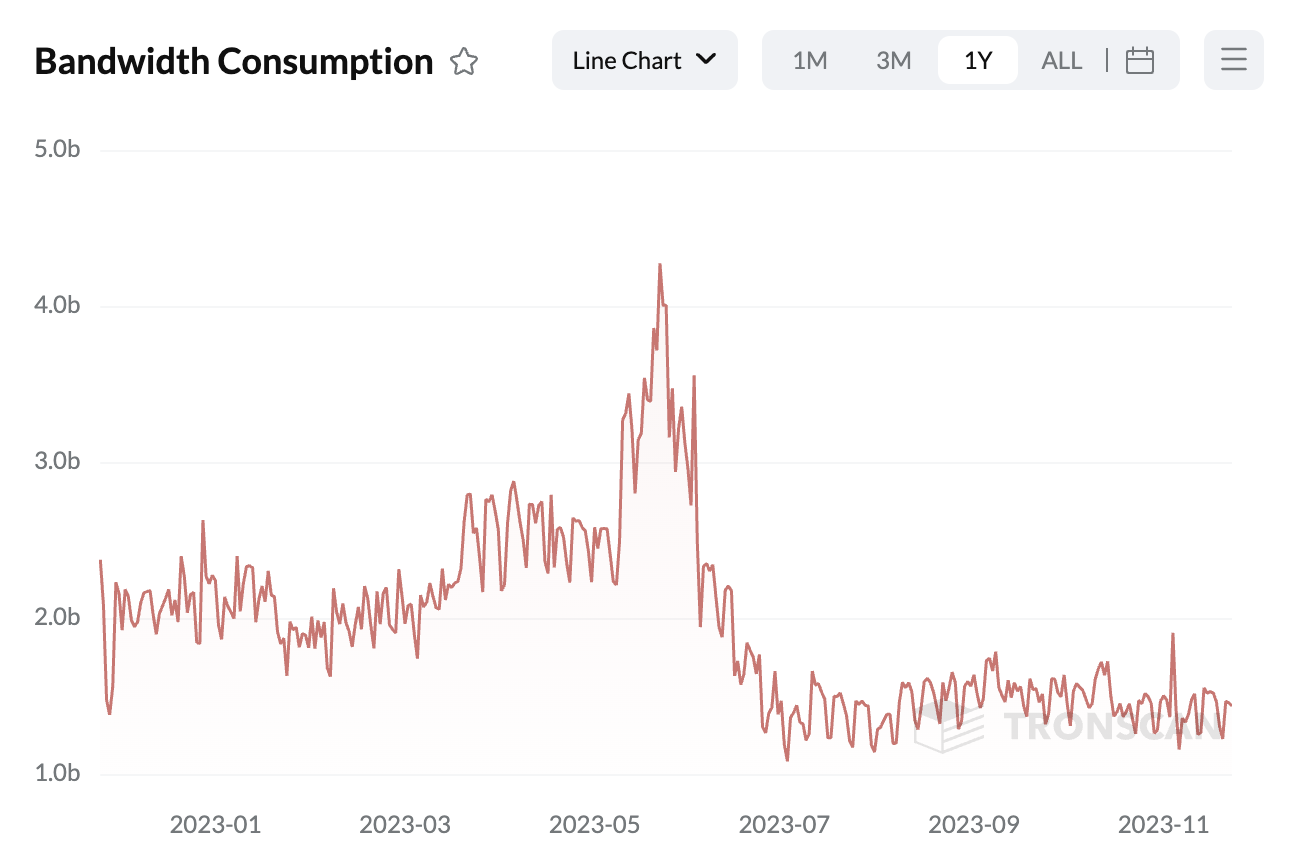Click the 2023-11 x-axis label
The height and width of the screenshot is (860, 1292).
[1163, 825]
